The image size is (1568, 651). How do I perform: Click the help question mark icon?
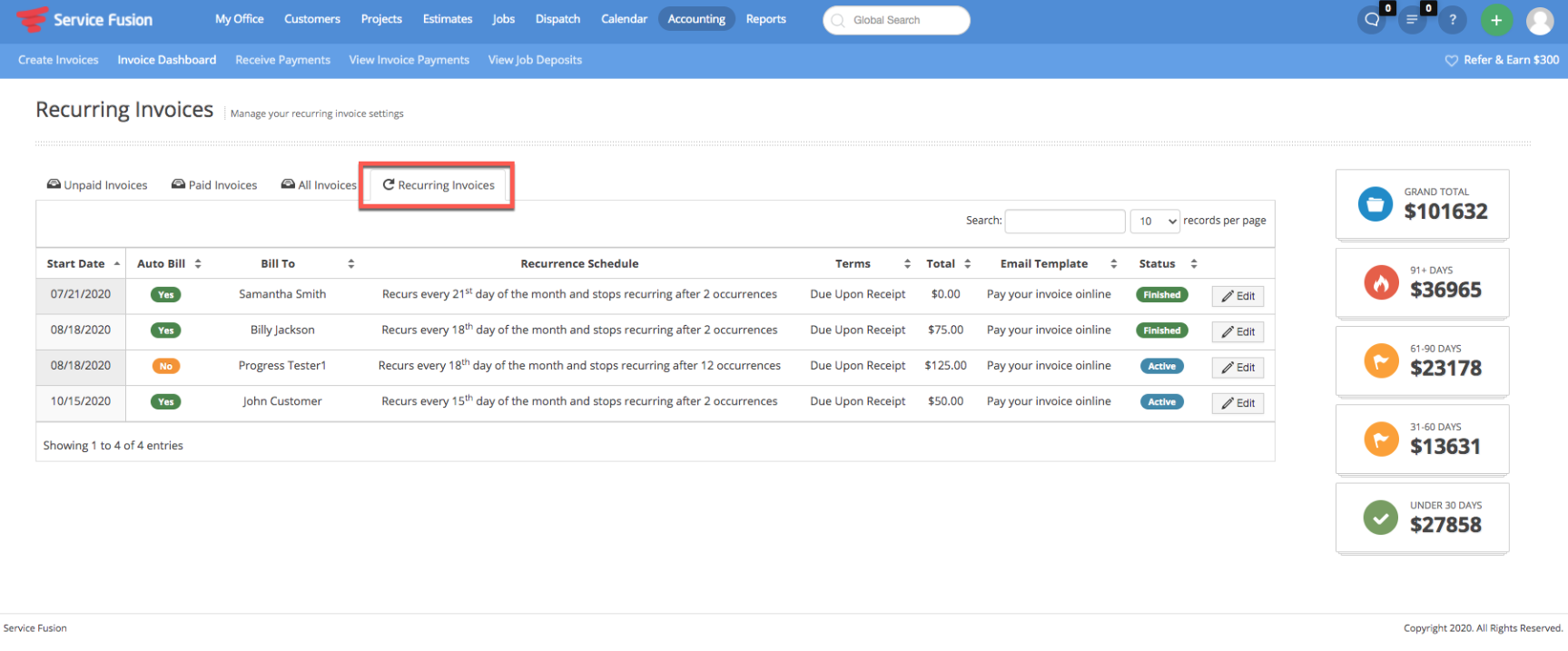point(1453,20)
